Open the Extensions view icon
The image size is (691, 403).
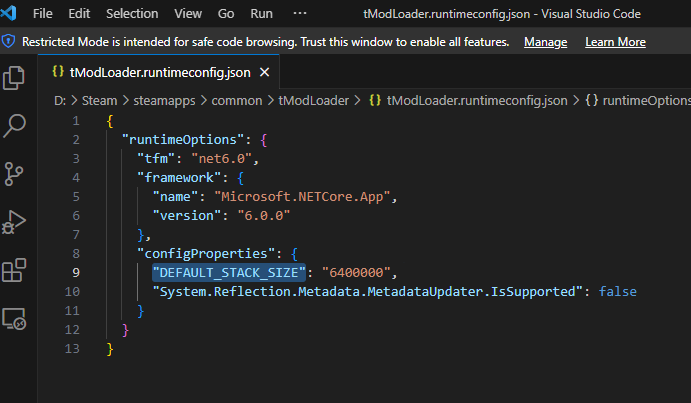point(15,270)
